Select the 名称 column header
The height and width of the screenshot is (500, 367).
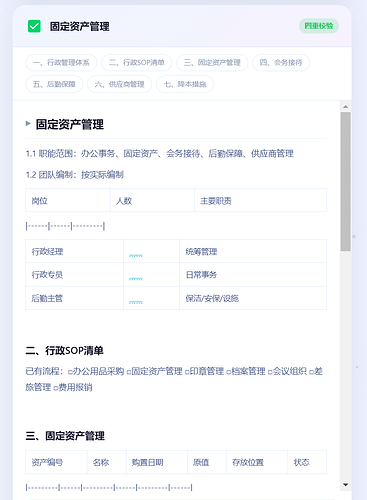click(107, 462)
